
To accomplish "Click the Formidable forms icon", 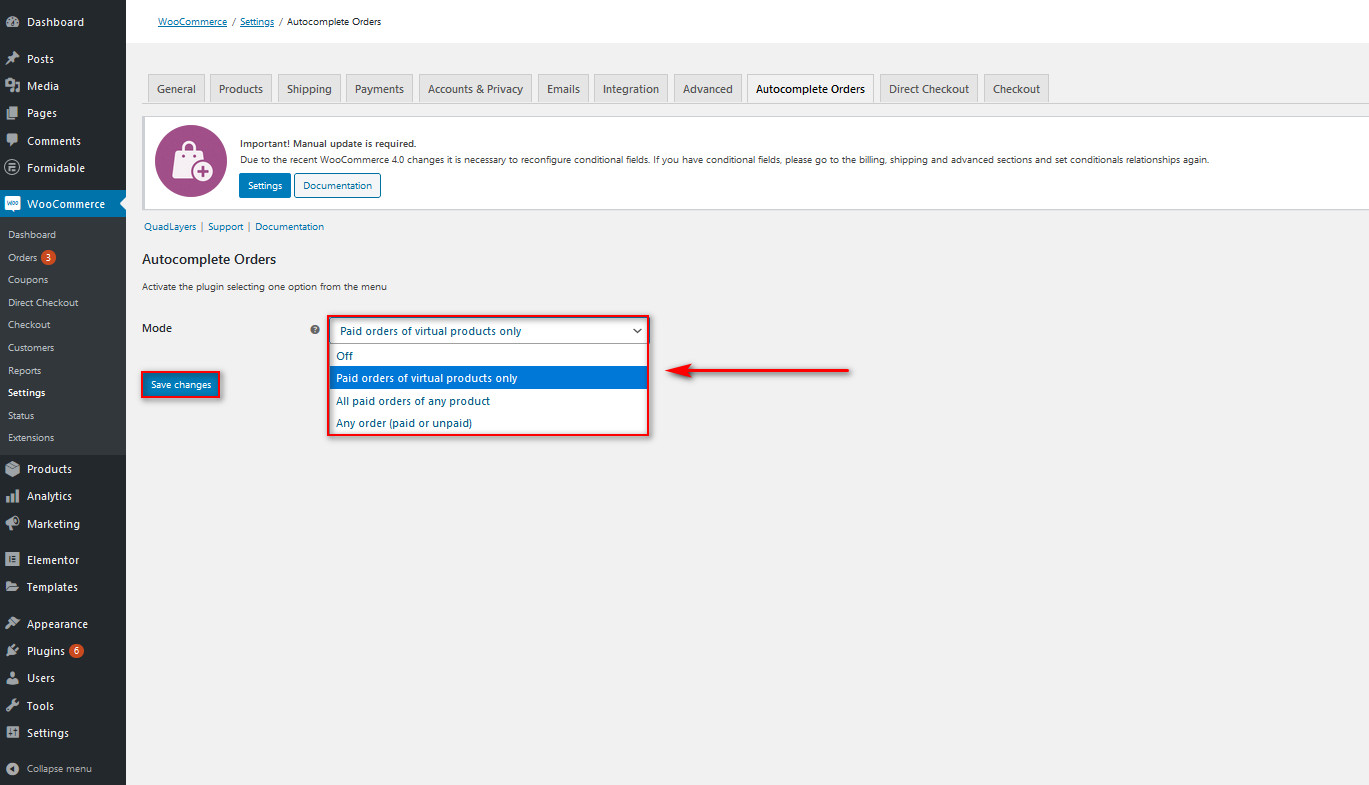I will click(x=13, y=168).
